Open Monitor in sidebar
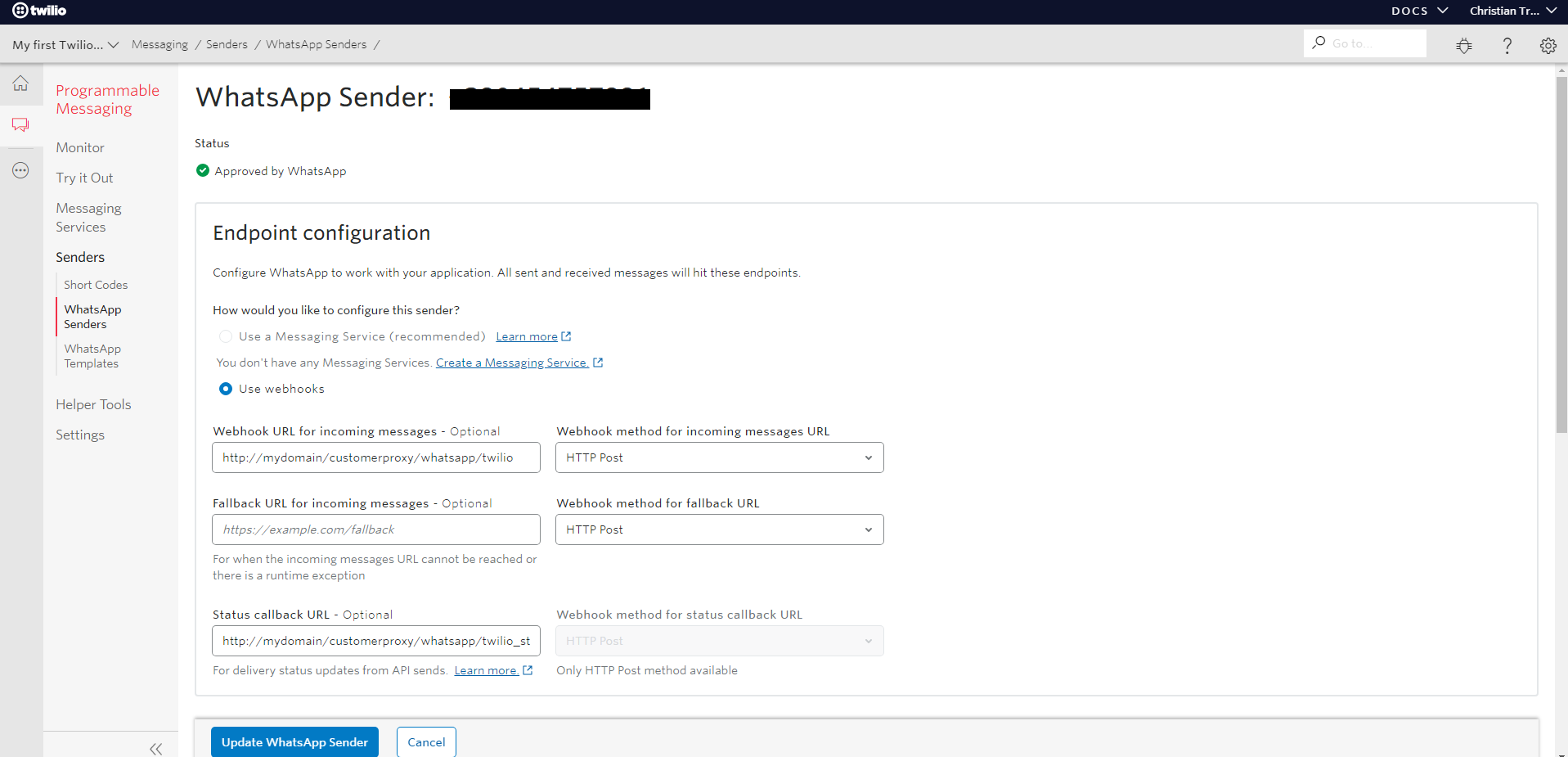 click(x=80, y=147)
